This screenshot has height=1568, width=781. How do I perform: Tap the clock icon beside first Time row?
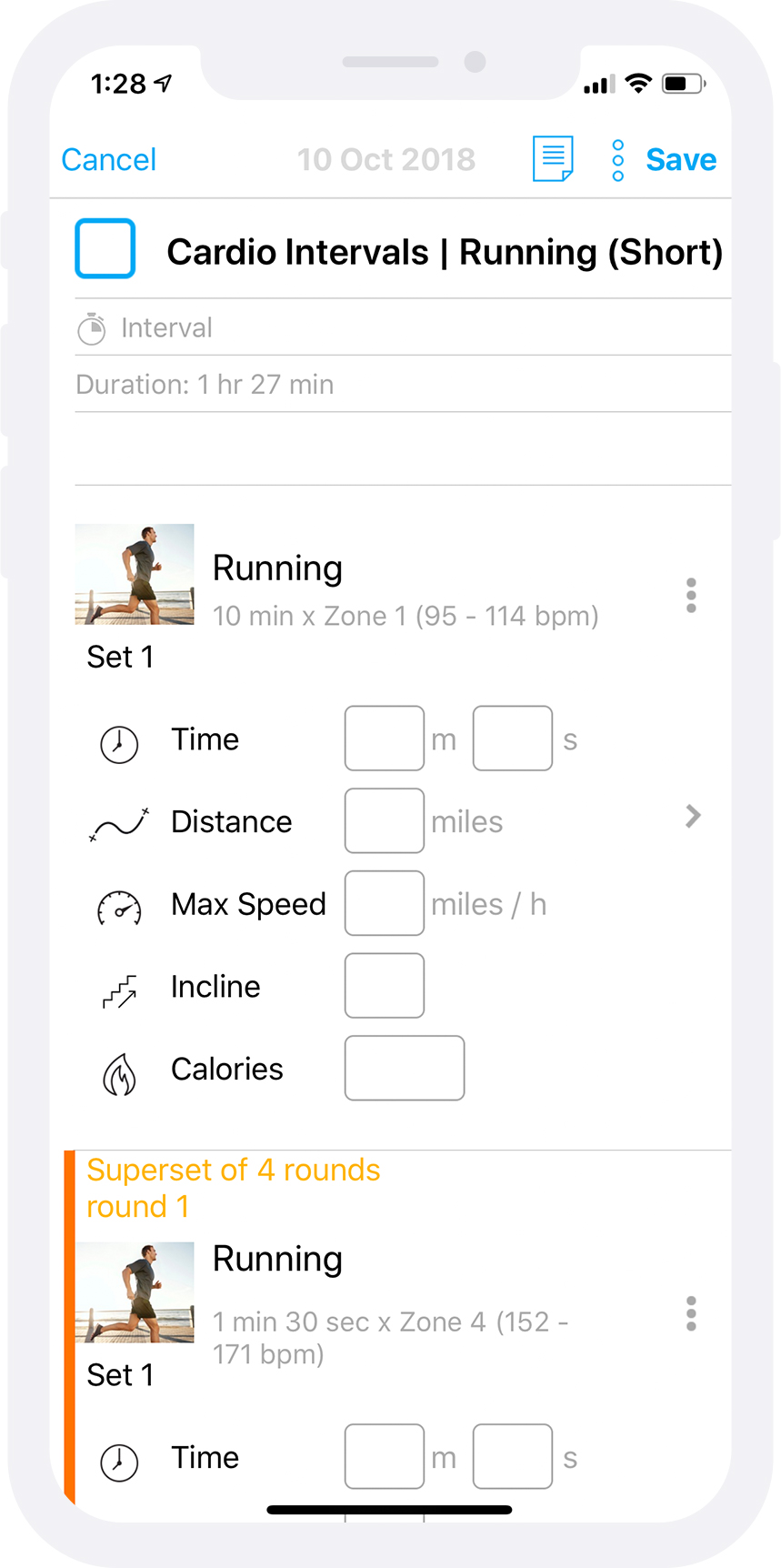pos(119,744)
